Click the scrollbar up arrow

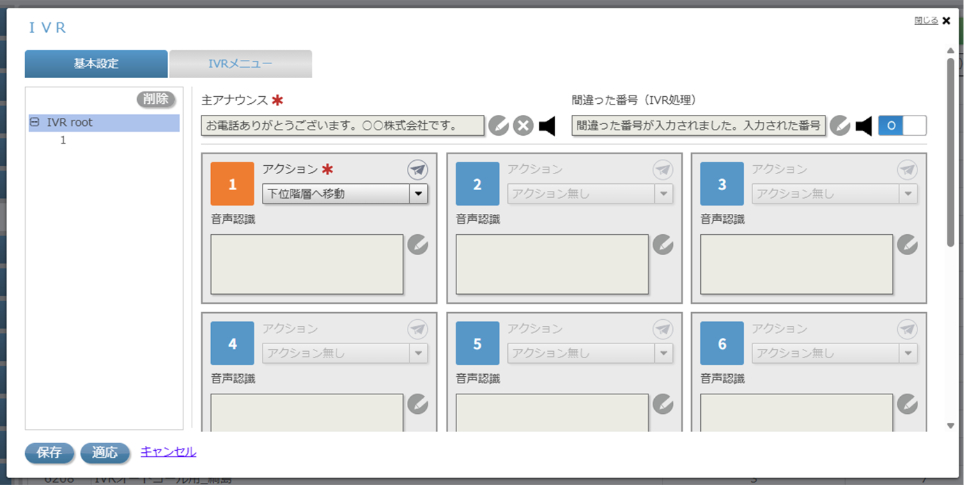tap(950, 50)
